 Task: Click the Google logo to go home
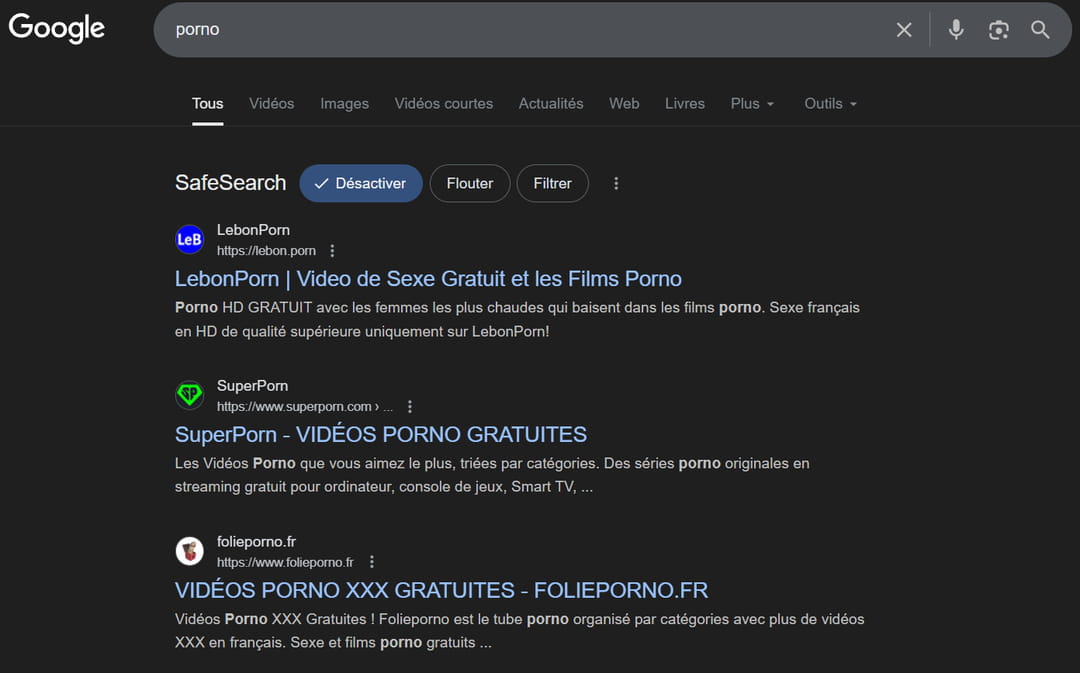57,29
